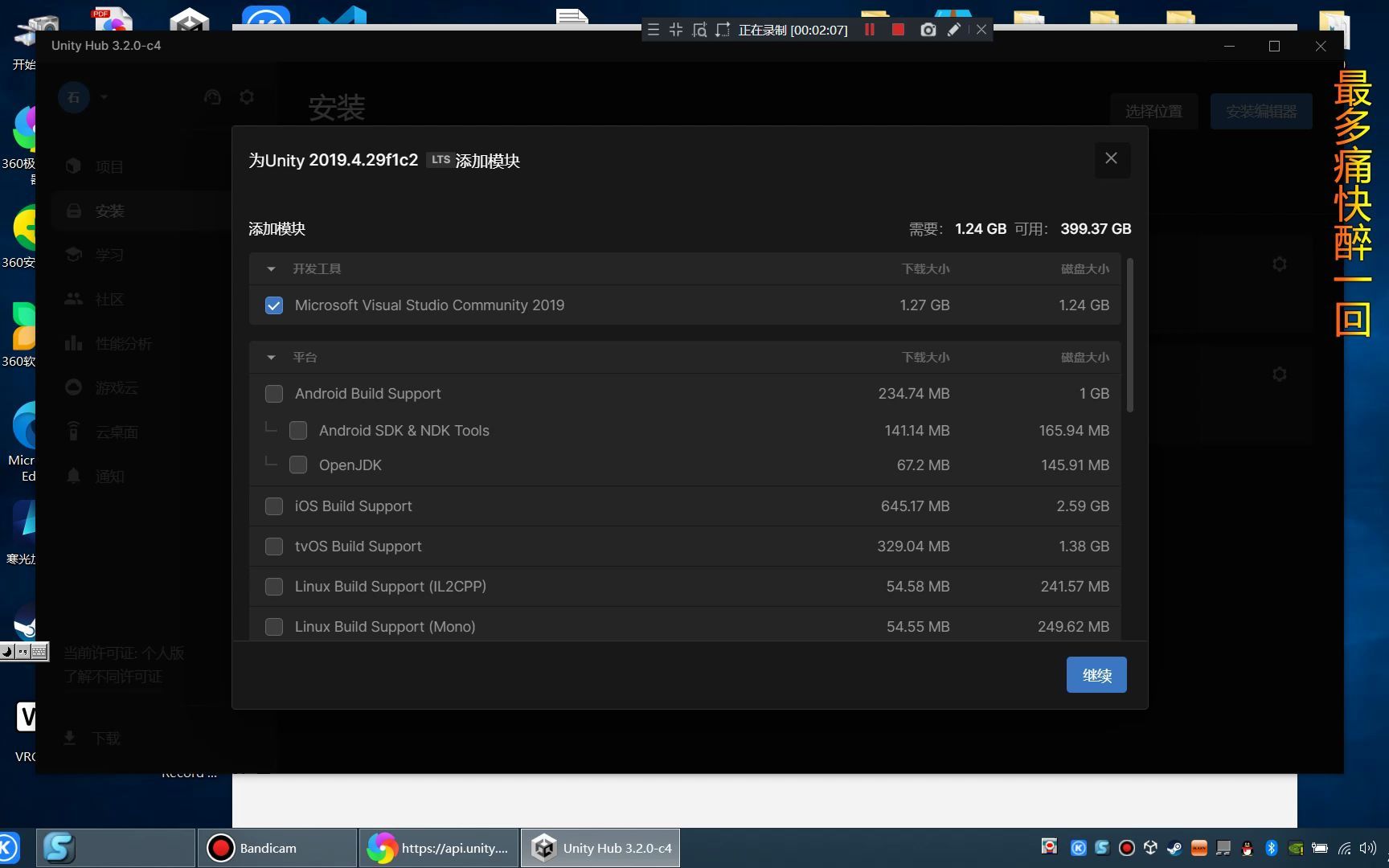Open the Bluetooth tray icon

[x=1271, y=848]
